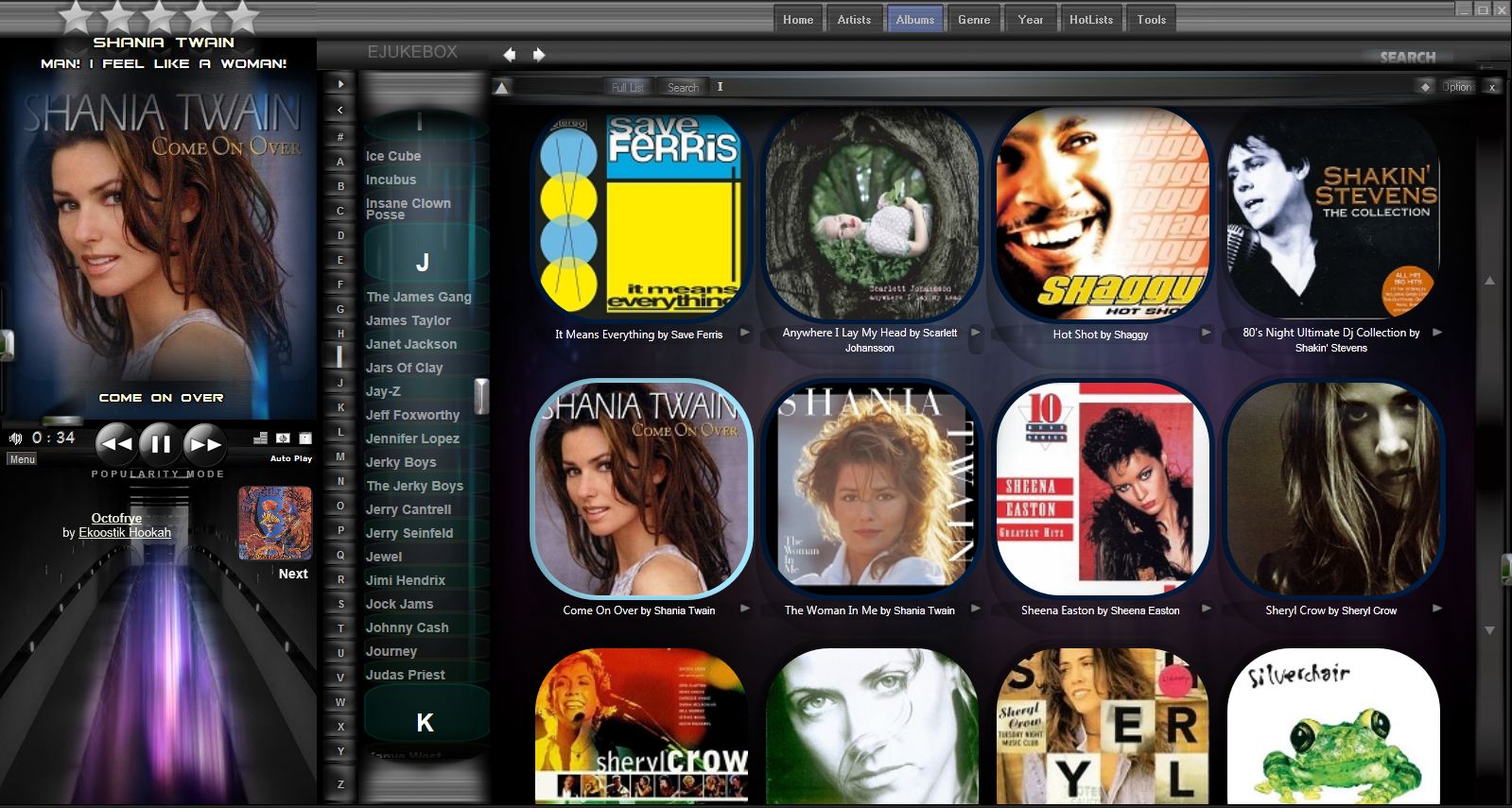The width and height of the screenshot is (1512, 808).
Task: Go back with the left arrow
Action: (x=510, y=55)
